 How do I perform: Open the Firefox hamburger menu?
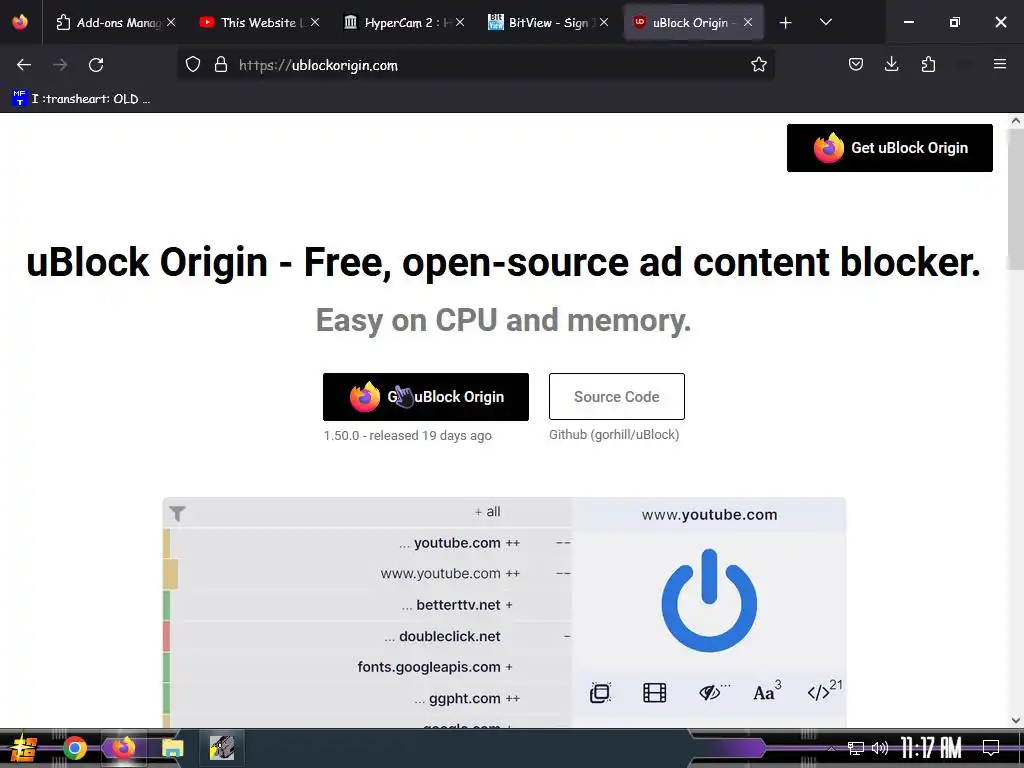coord(1000,64)
